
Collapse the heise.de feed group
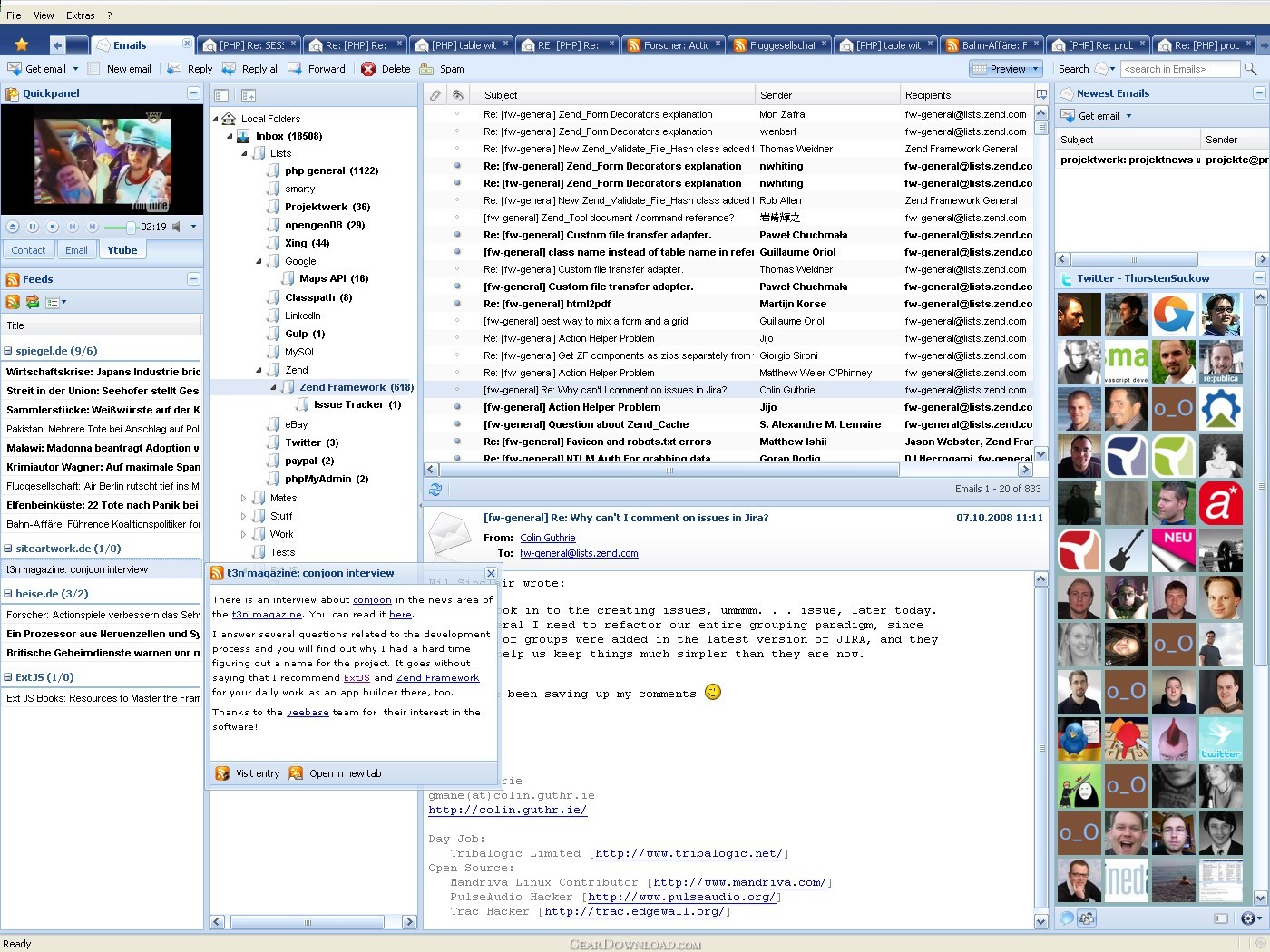point(8,594)
